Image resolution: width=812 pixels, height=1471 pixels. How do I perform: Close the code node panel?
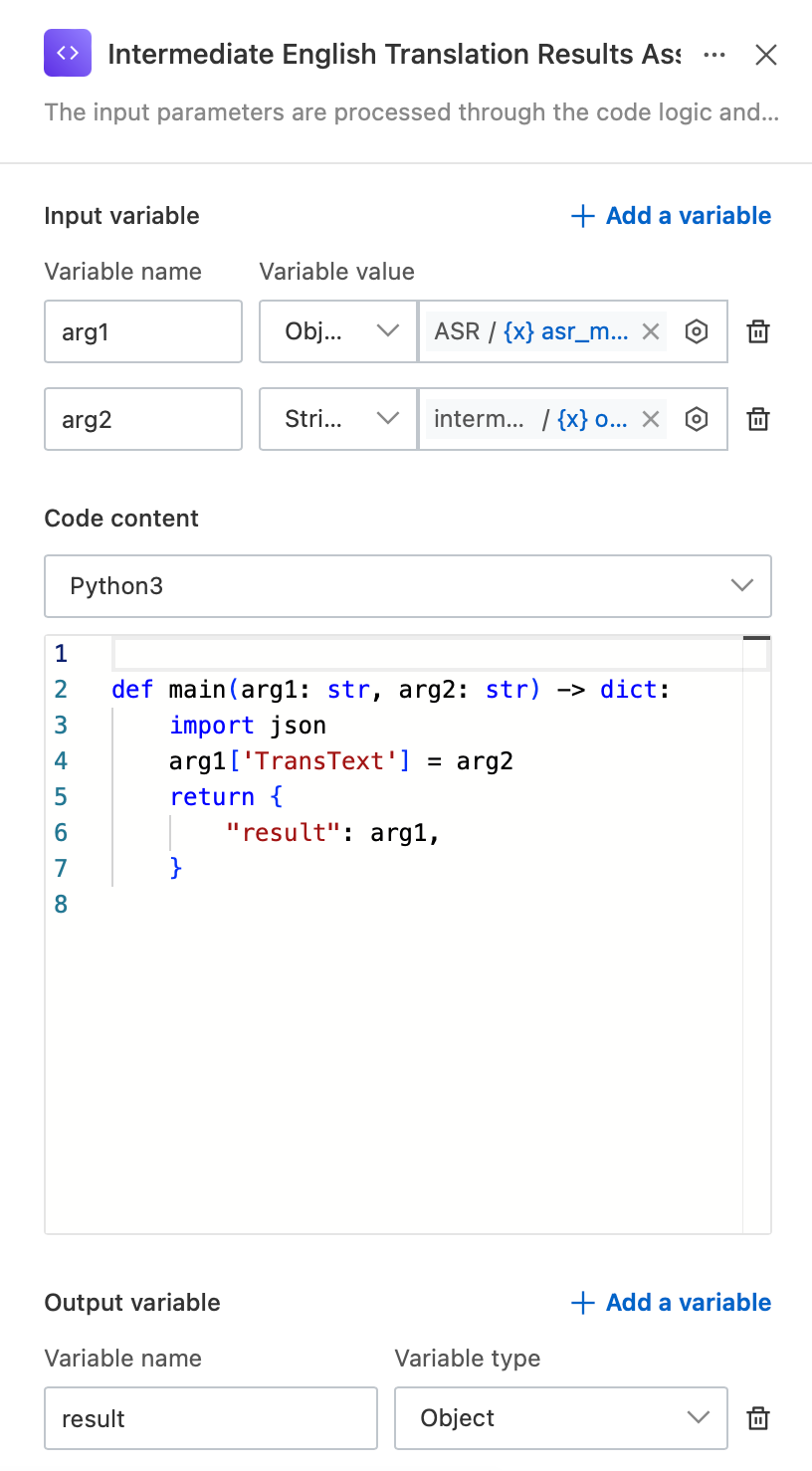pyautogui.click(x=765, y=55)
